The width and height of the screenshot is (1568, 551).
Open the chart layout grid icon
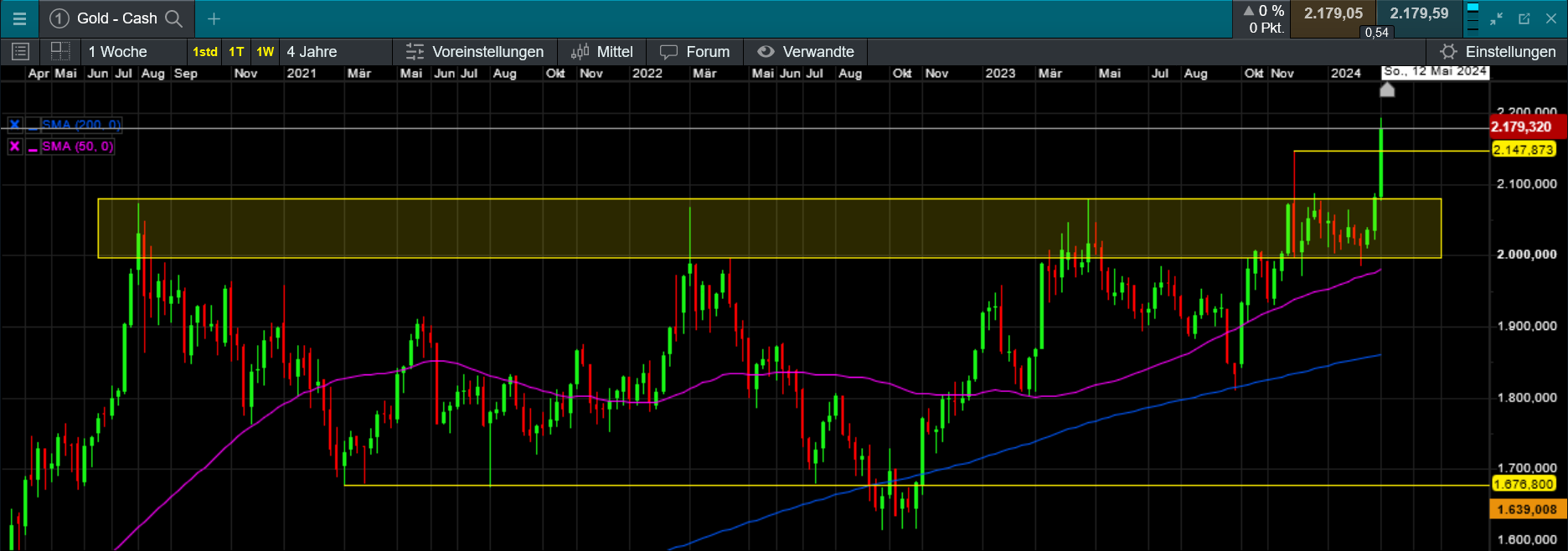60,51
